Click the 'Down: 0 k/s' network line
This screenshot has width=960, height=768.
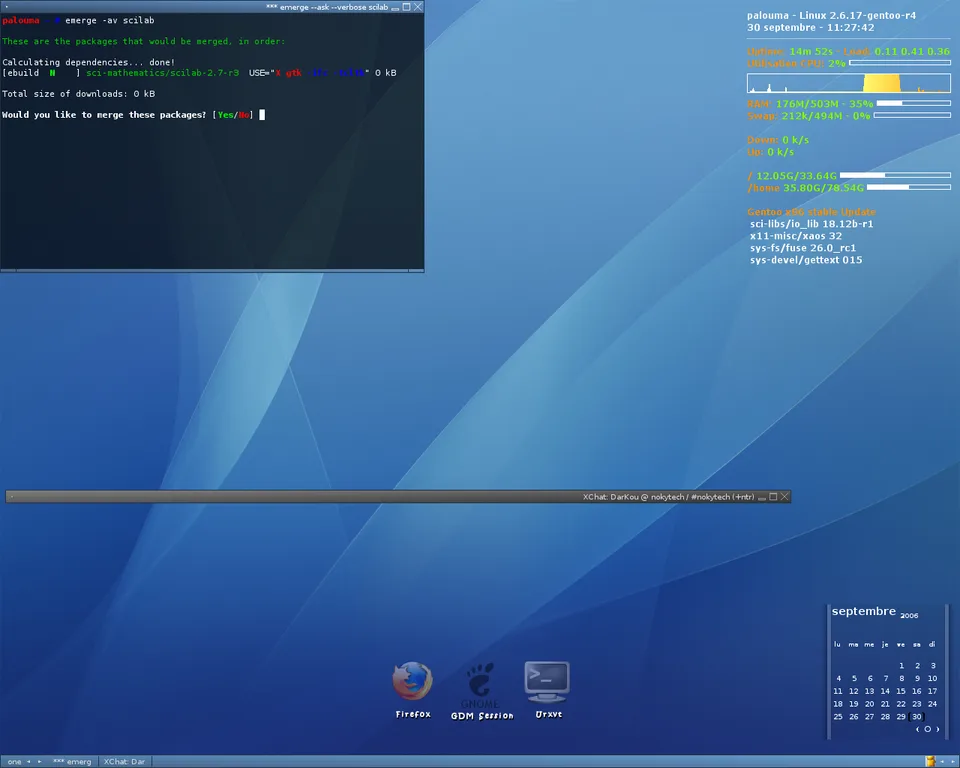click(x=778, y=140)
